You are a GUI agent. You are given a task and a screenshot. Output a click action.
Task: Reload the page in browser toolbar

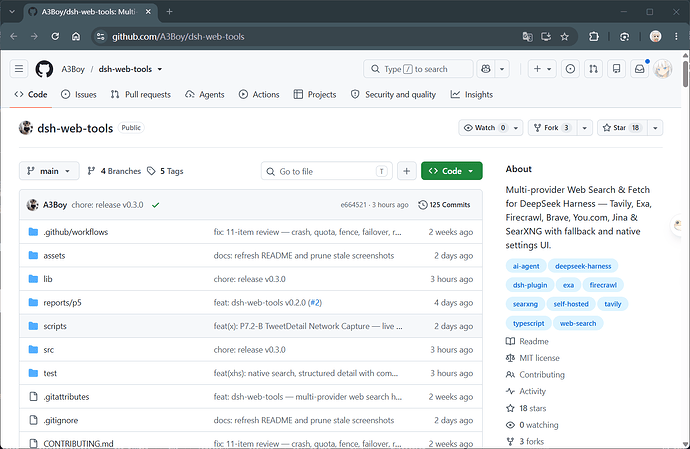(x=55, y=37)
